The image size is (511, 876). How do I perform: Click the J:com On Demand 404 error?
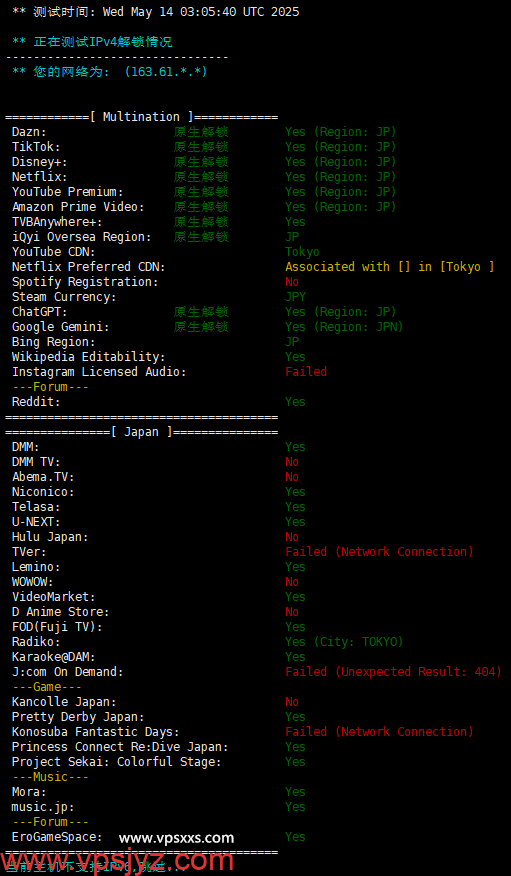[x=393, y=672]
